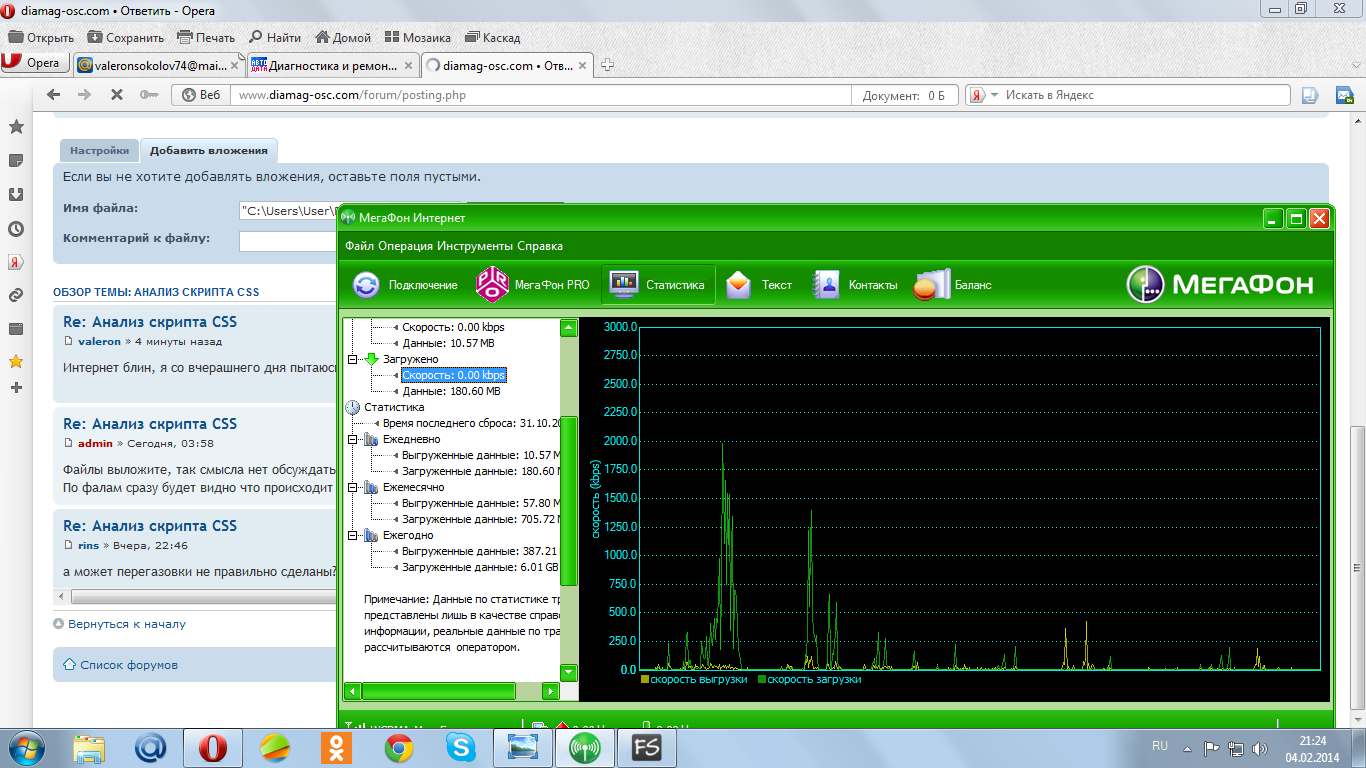
Task: Open the Операция menu
Action: [406, 246]
